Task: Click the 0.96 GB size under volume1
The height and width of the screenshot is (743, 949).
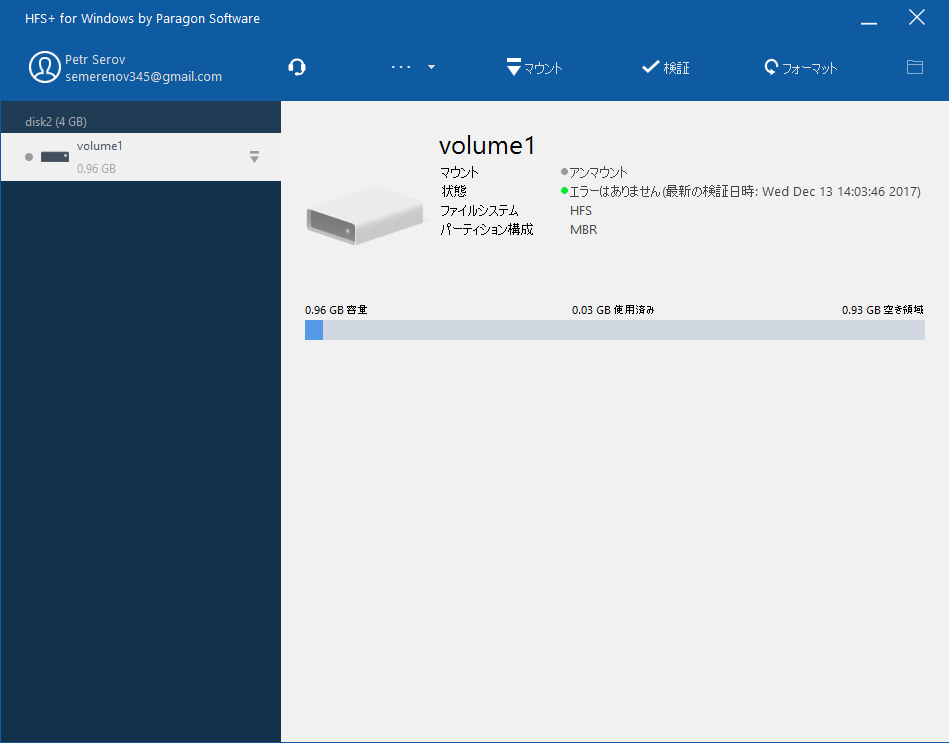Action: click(96, 169)
